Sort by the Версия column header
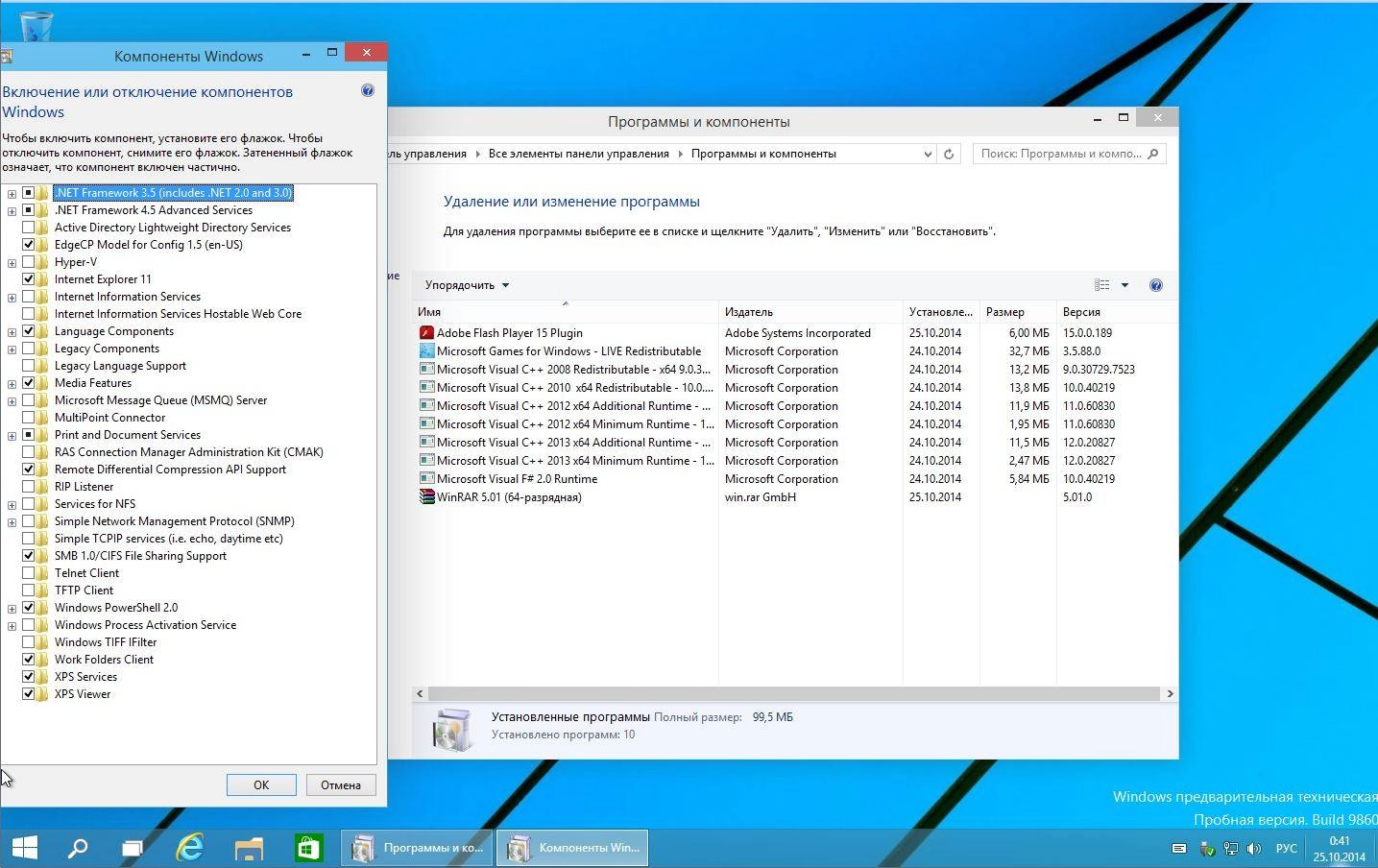 [1117, 312]
